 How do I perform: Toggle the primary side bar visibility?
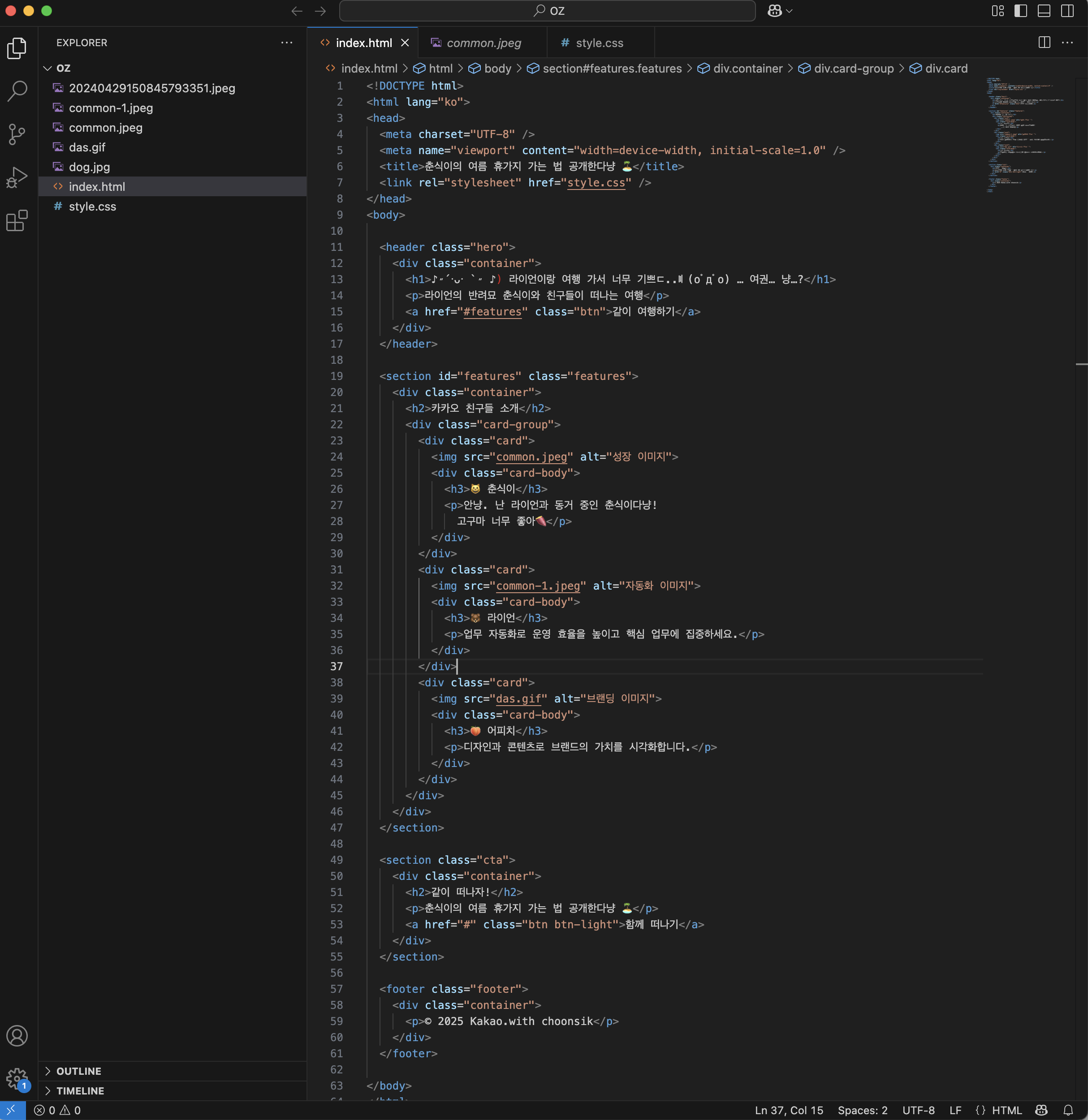click(1021, 11)
